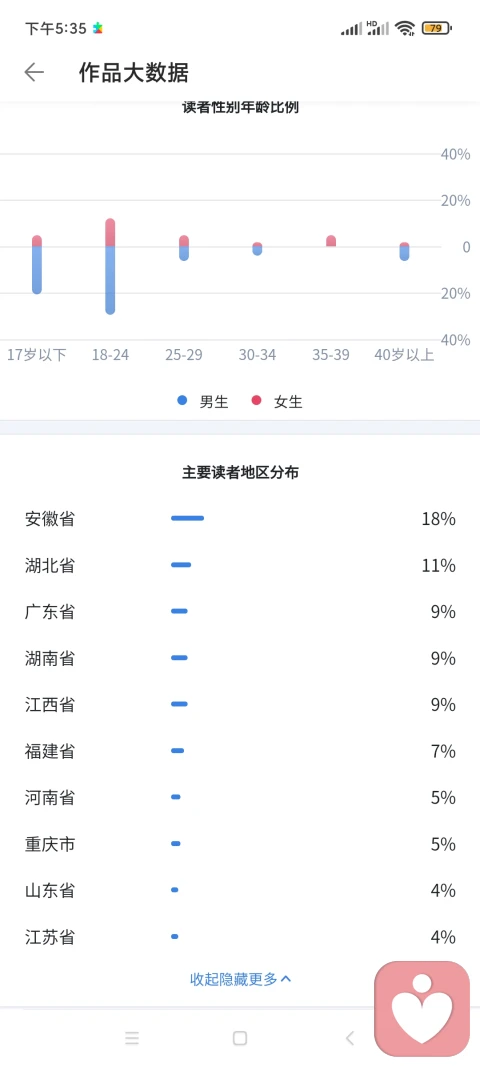The height and width of the screenshot is (1067, 480).
Task: Tap the 作品大数据 page title
Action: (133, 72)
